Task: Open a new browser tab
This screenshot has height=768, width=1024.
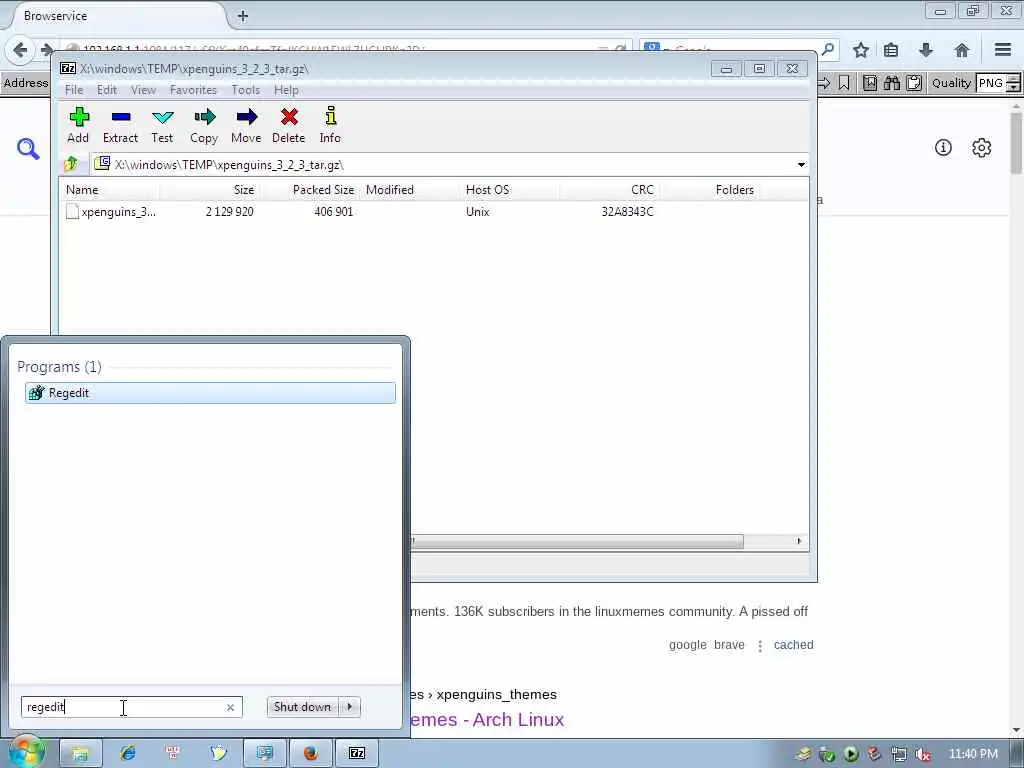Action: pos(243,16)
